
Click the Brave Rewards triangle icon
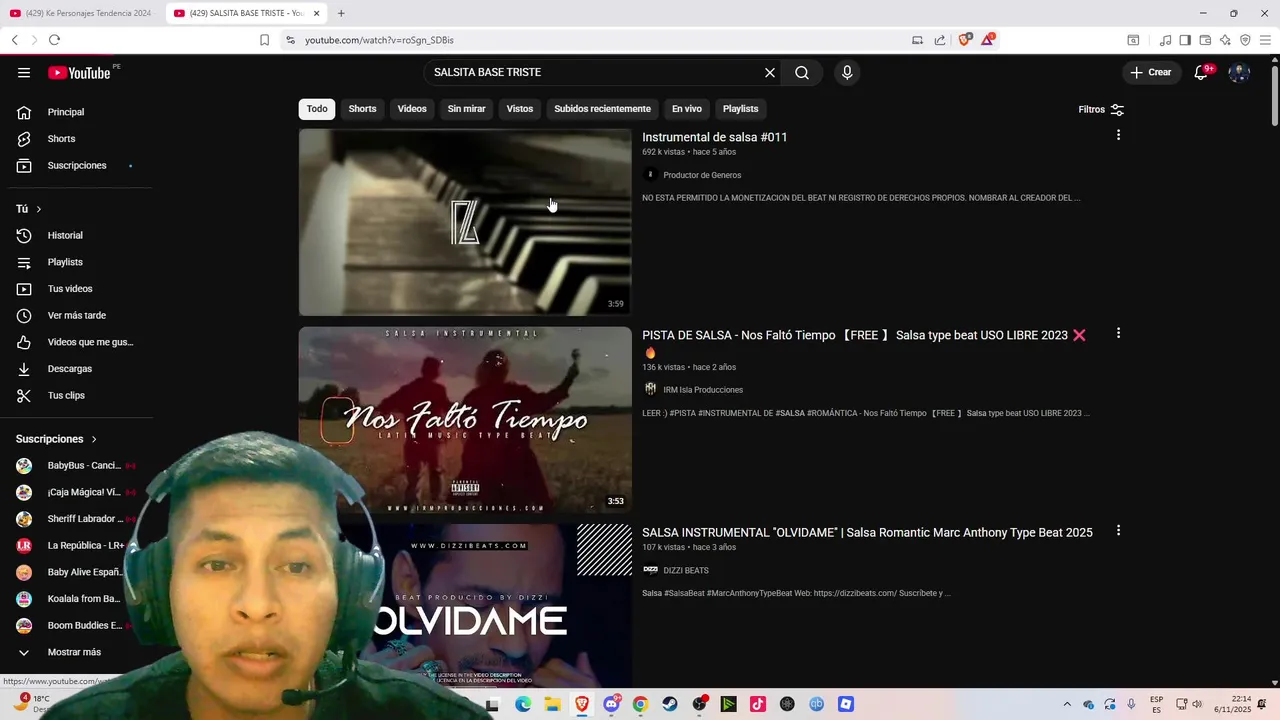pyautogui.click(x=988, y=40)
